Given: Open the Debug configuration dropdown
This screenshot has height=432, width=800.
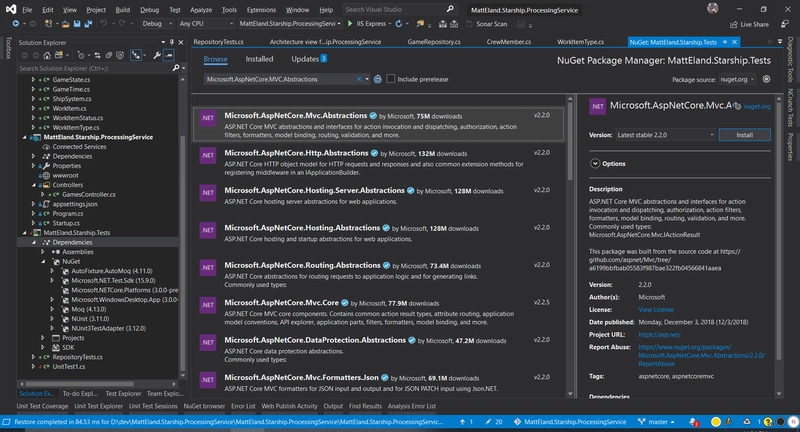Looking at the screenshot, I should 157,23.
